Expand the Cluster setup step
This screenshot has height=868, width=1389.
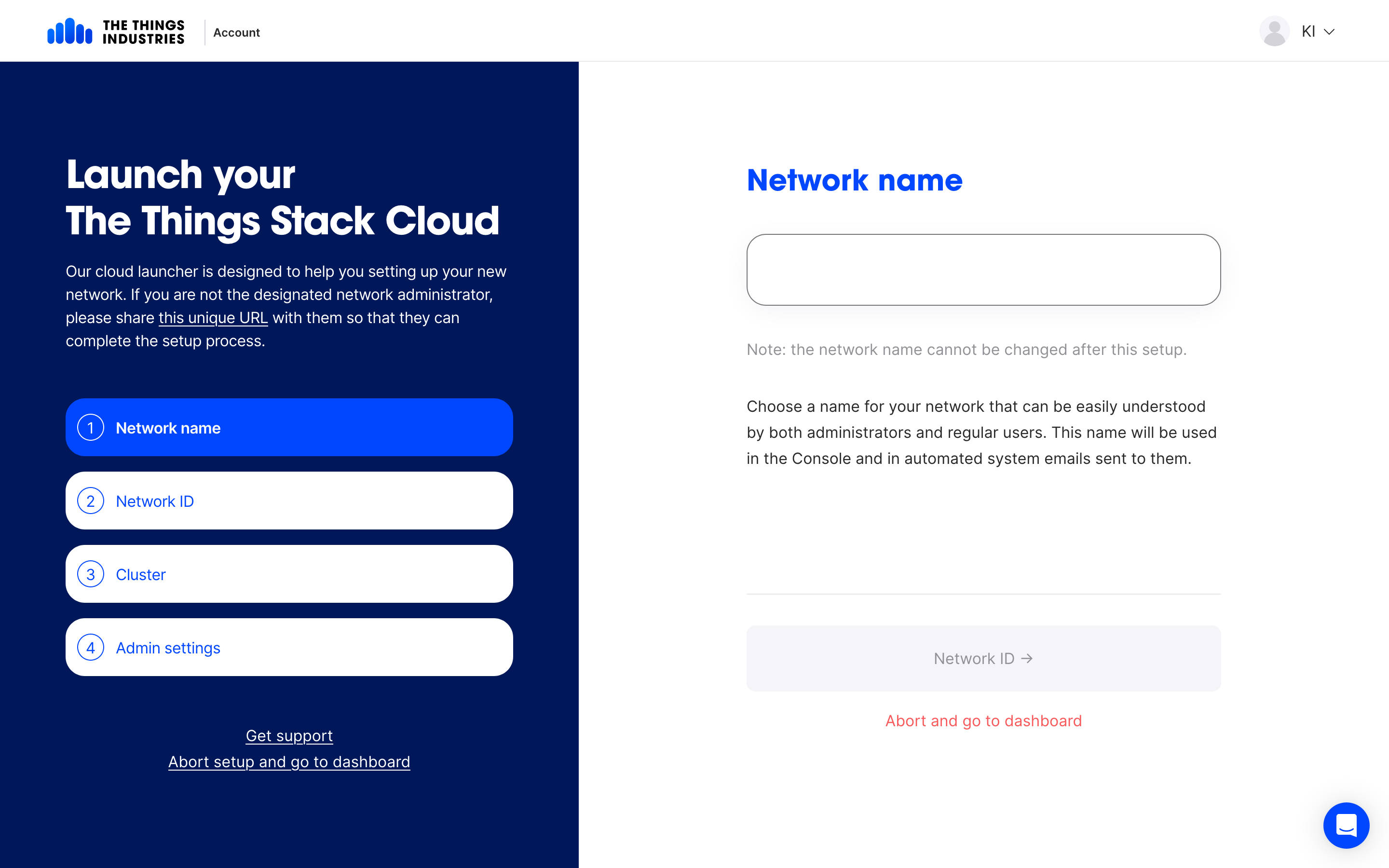pyautogui.click(x=289, y=573)
